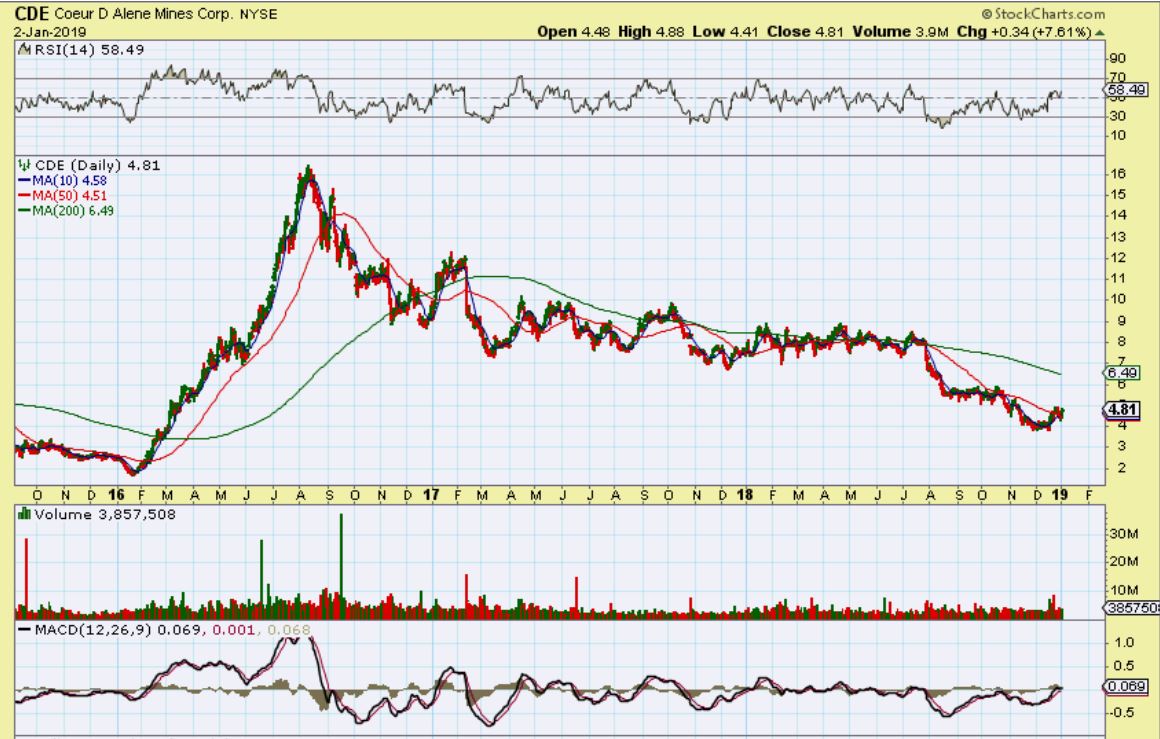Click the grey 0.068 MACD histogram value
Screen dimensions: 1160x739
click(x=289, y=630)
